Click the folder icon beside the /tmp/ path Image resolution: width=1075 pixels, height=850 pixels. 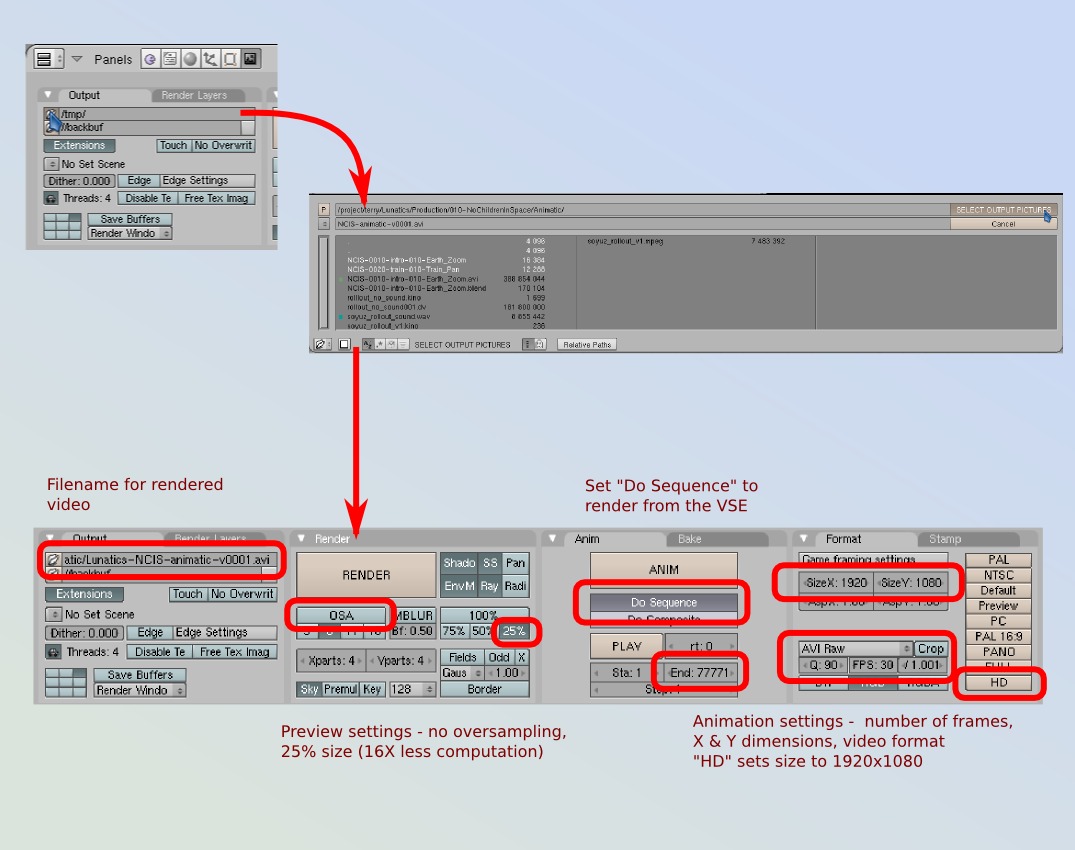pos(50,114)
